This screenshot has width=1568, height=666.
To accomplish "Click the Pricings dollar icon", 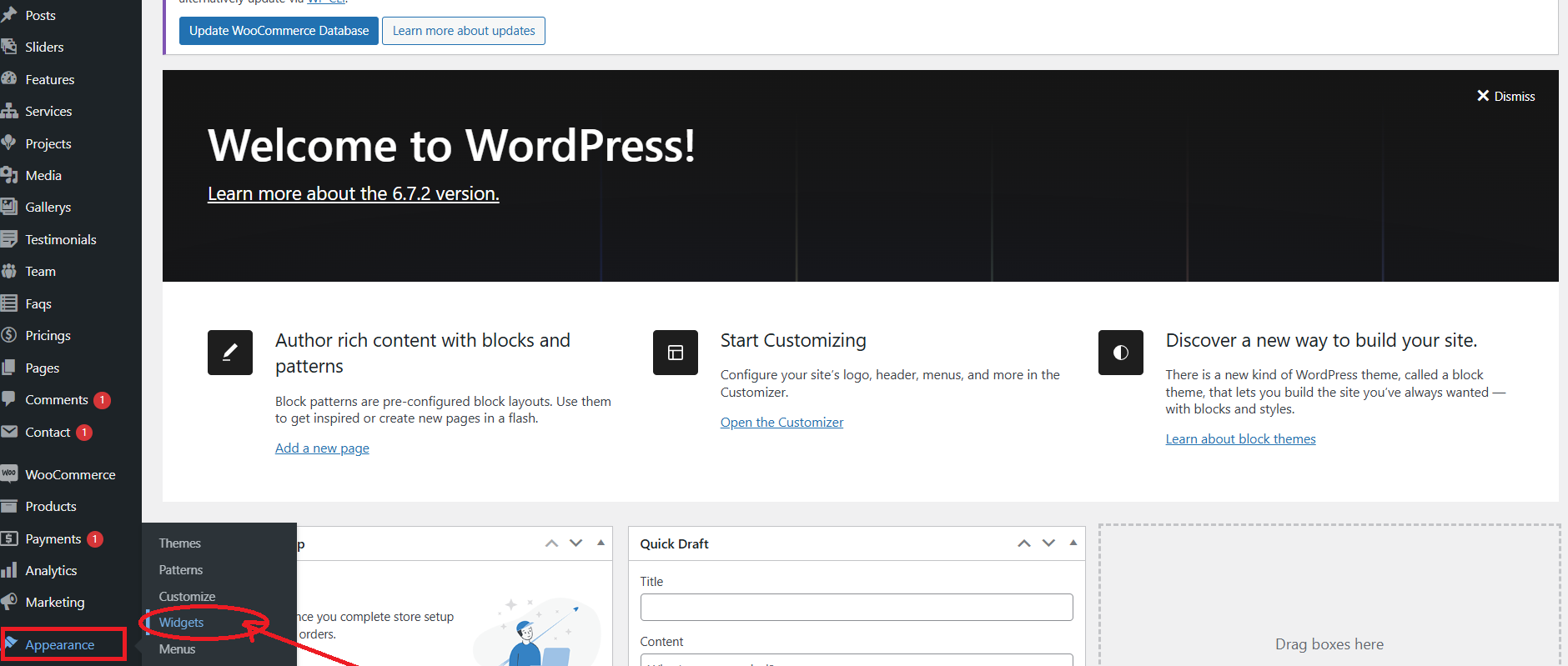I will (9, 335).
